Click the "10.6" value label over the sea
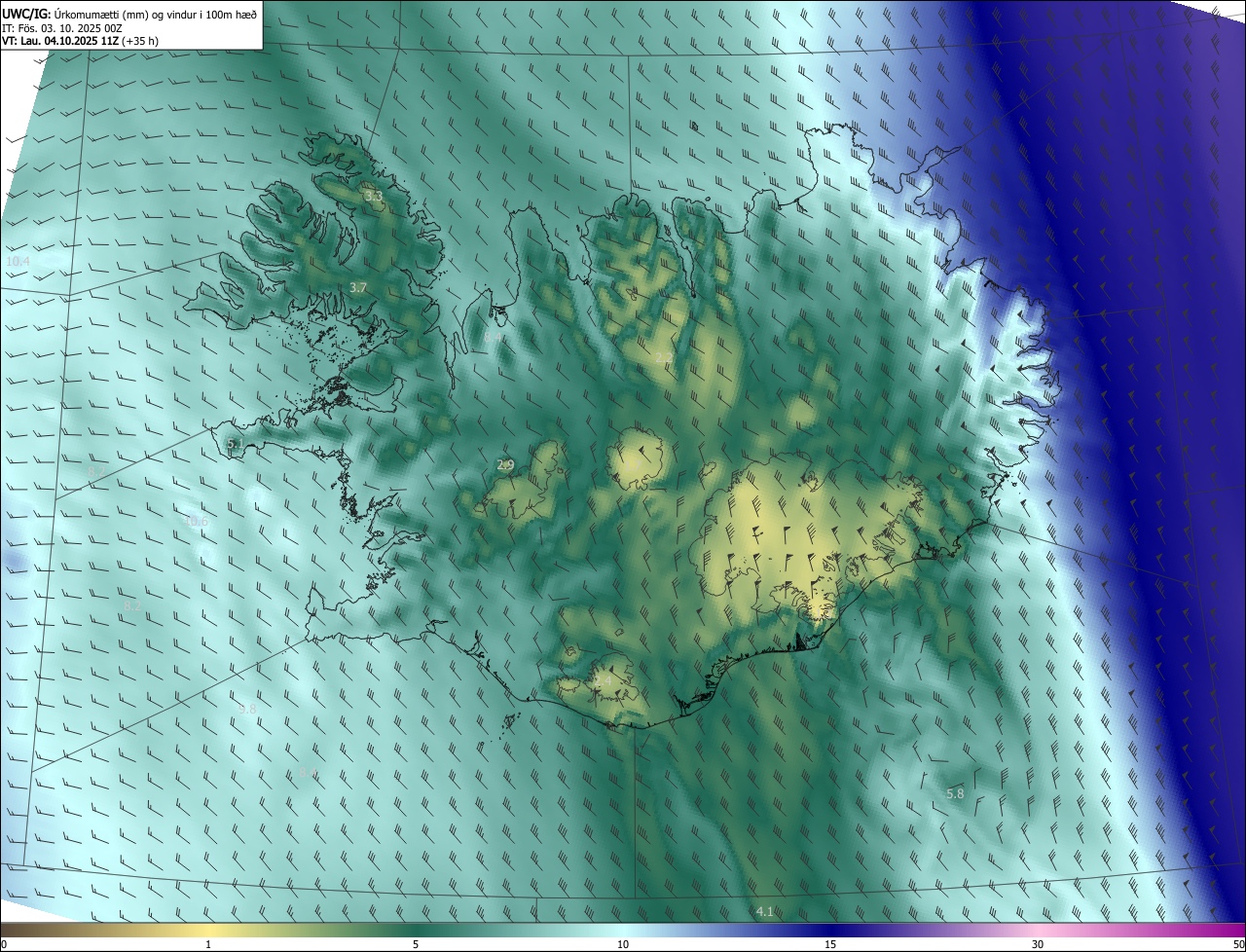 point(196,521)
